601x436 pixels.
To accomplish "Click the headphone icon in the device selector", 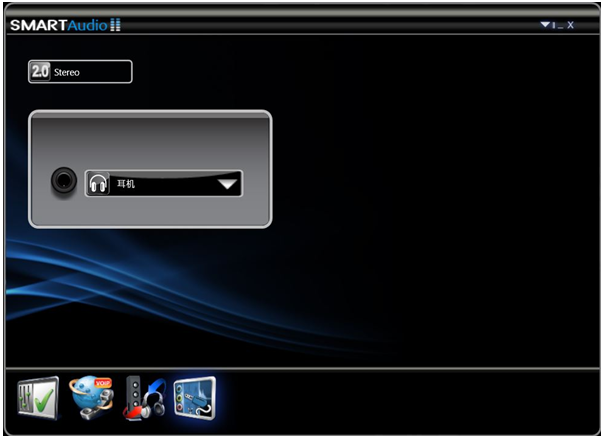I will (x=98, y=184).
